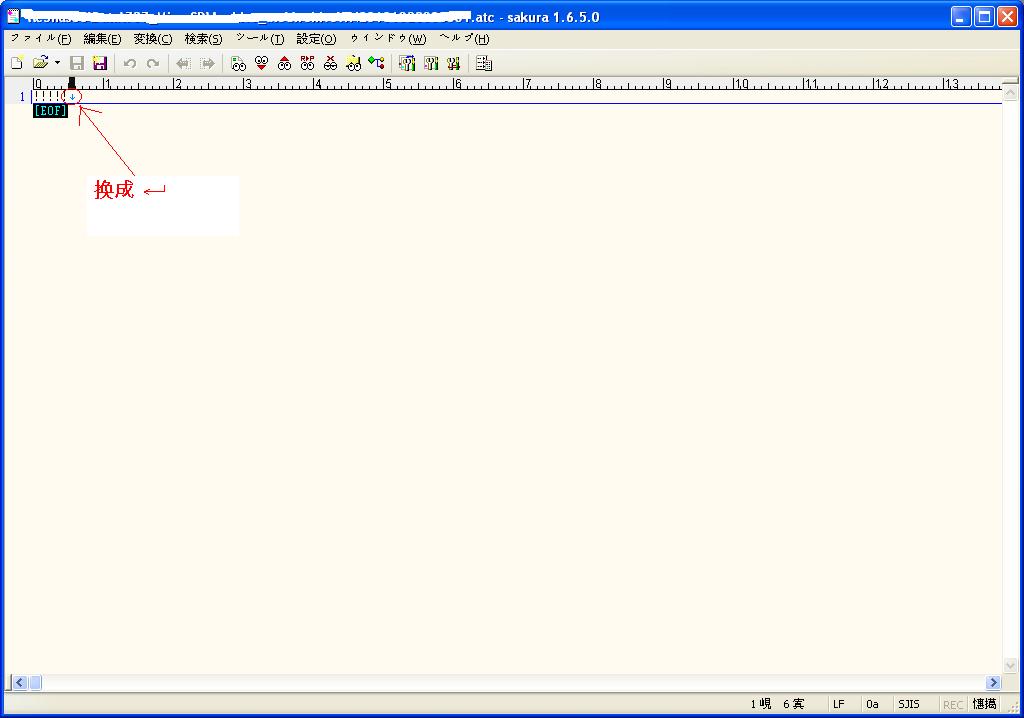Image resolution: width=1024 pixels, height=718 pixels.
Task: Open outline analysis tree icon
Action: (x=376, y=63)
